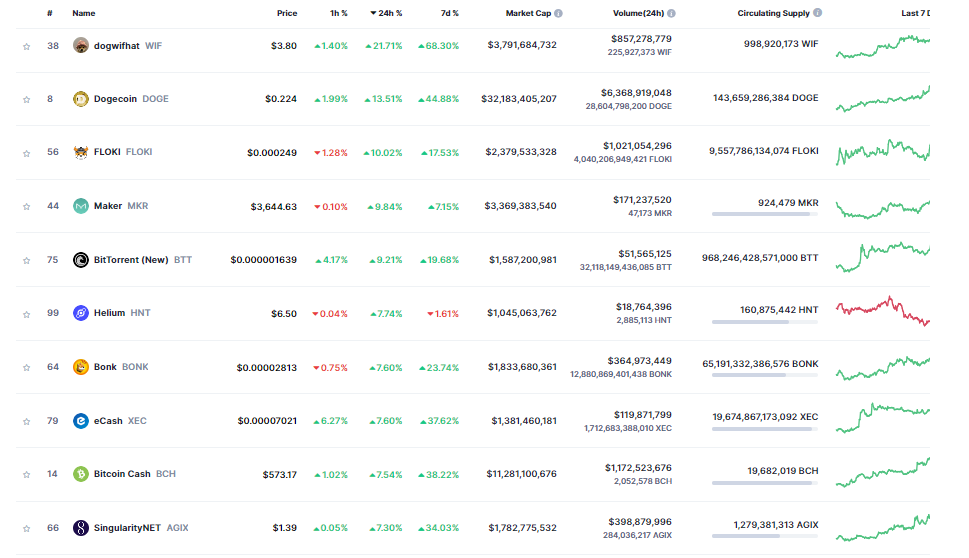Click Helium circulating supply progress bar
The width and height of the screenshot is (969, 558).
coord(764,321)
